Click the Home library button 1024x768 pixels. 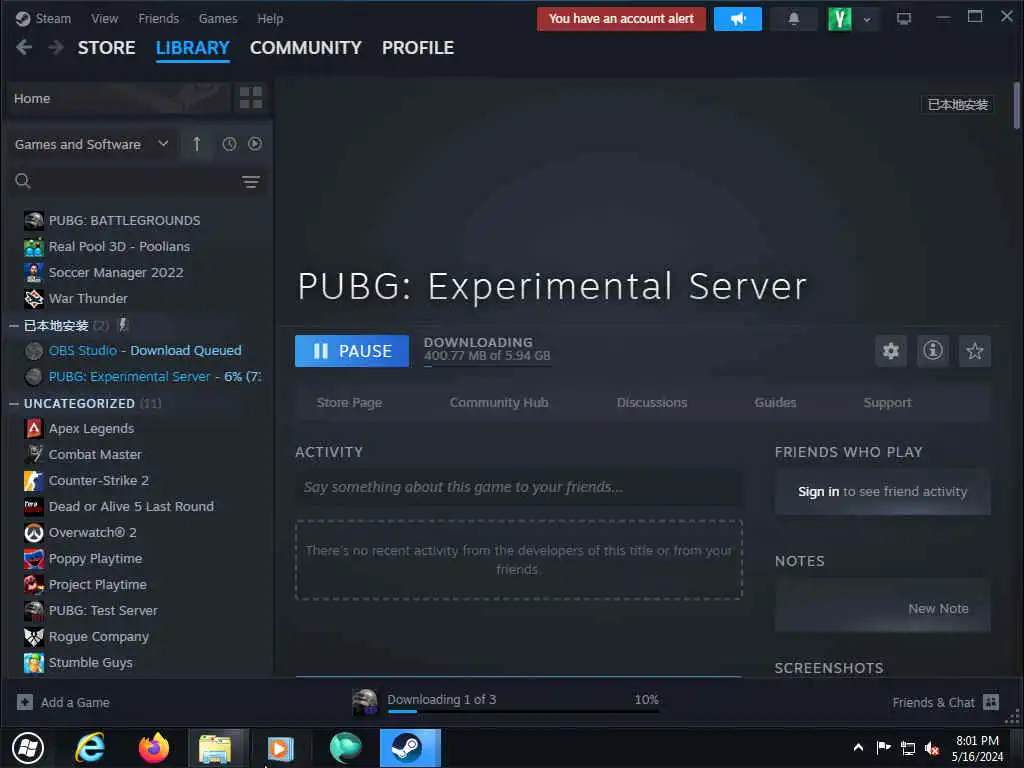point(120,99)
